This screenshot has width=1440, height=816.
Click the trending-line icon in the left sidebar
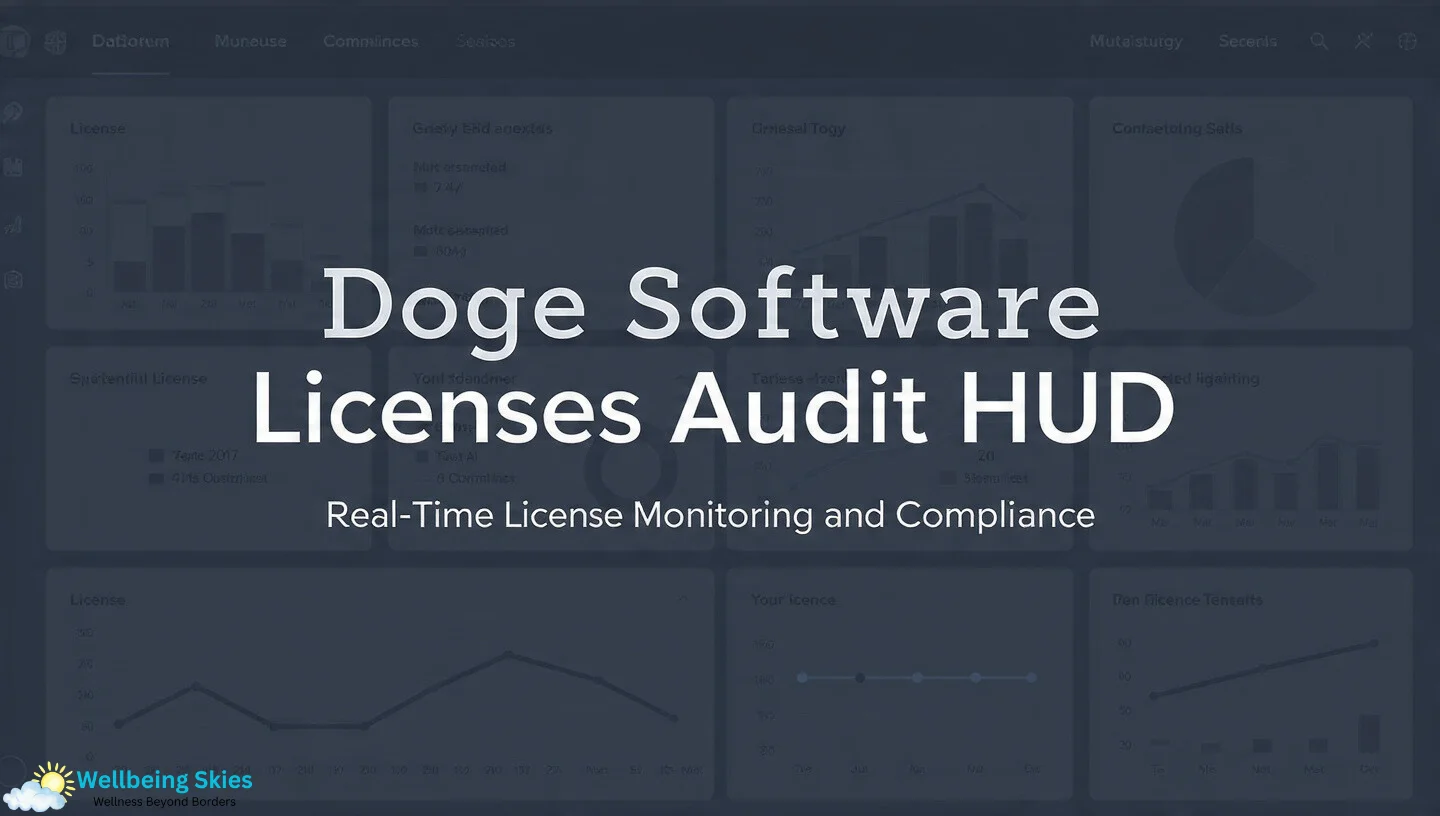pyautogui.click(x=13, y=223)
